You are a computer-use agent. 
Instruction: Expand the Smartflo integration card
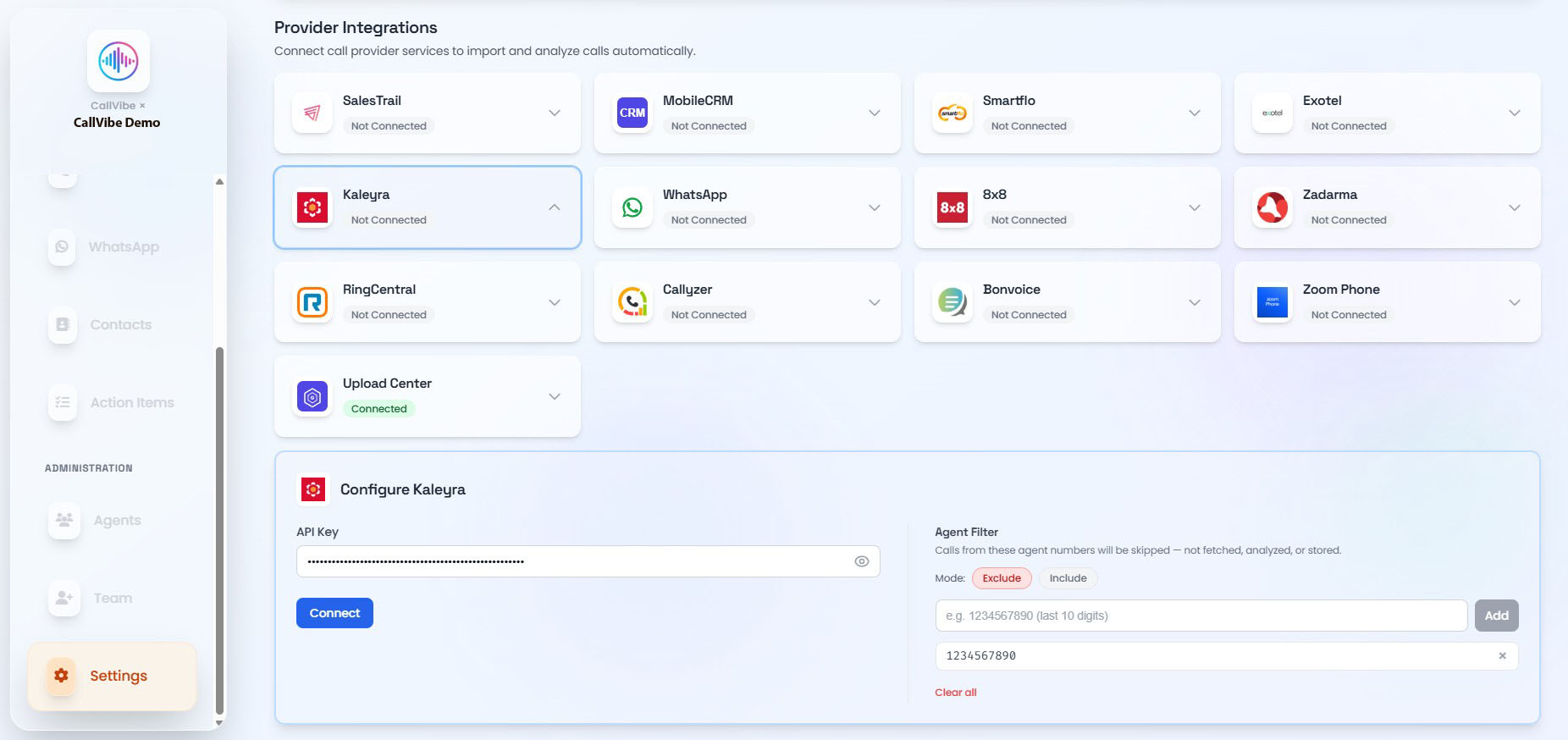[x=1195, y=113]
